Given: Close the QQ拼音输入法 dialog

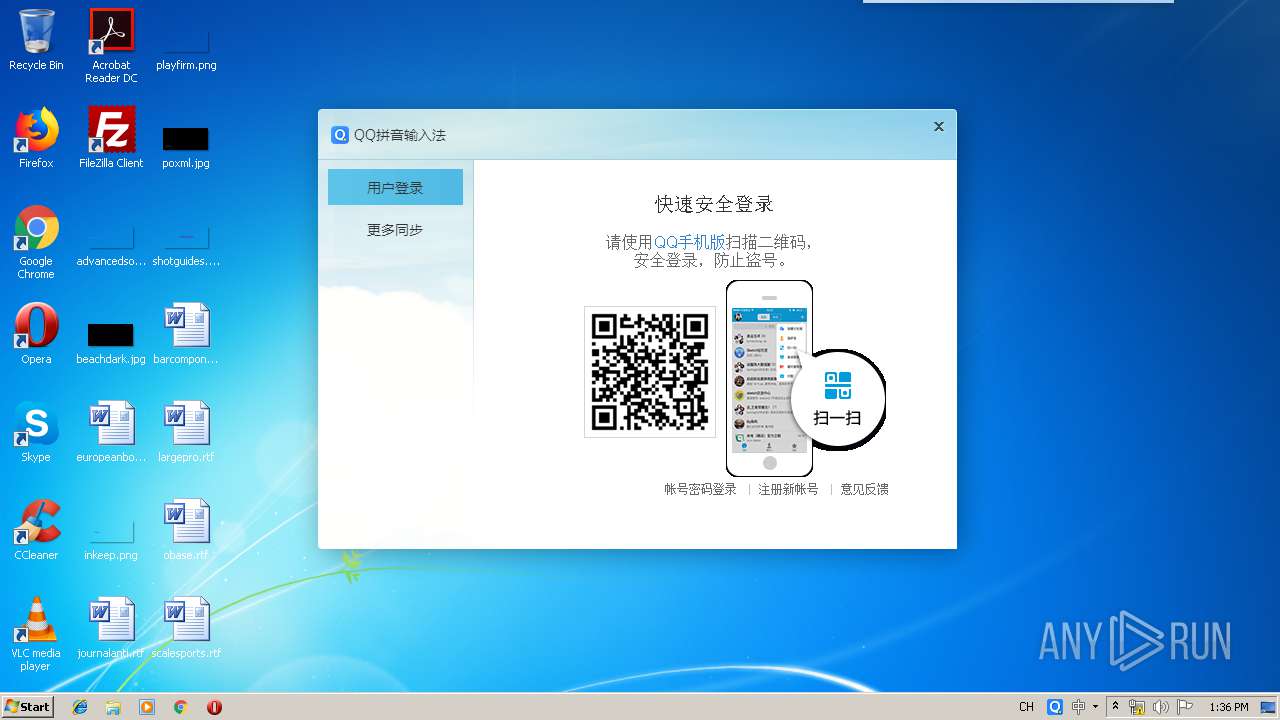Looking at the screenshot, I should point(939,127).
